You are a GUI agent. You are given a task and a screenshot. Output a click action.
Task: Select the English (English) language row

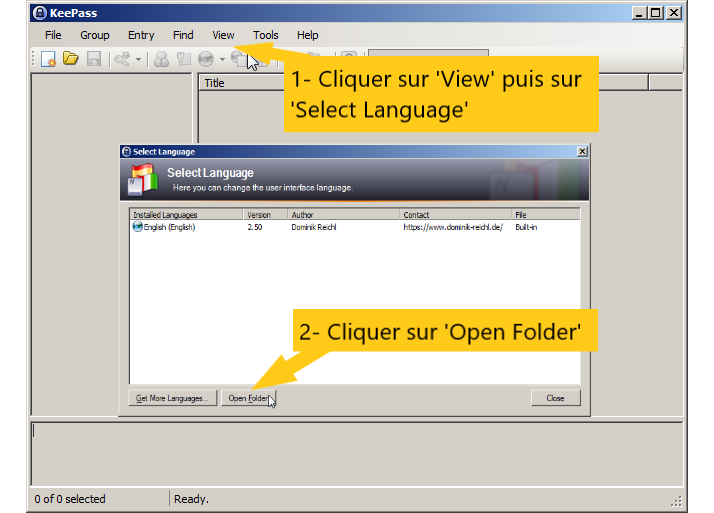click(x=354, y=227)
